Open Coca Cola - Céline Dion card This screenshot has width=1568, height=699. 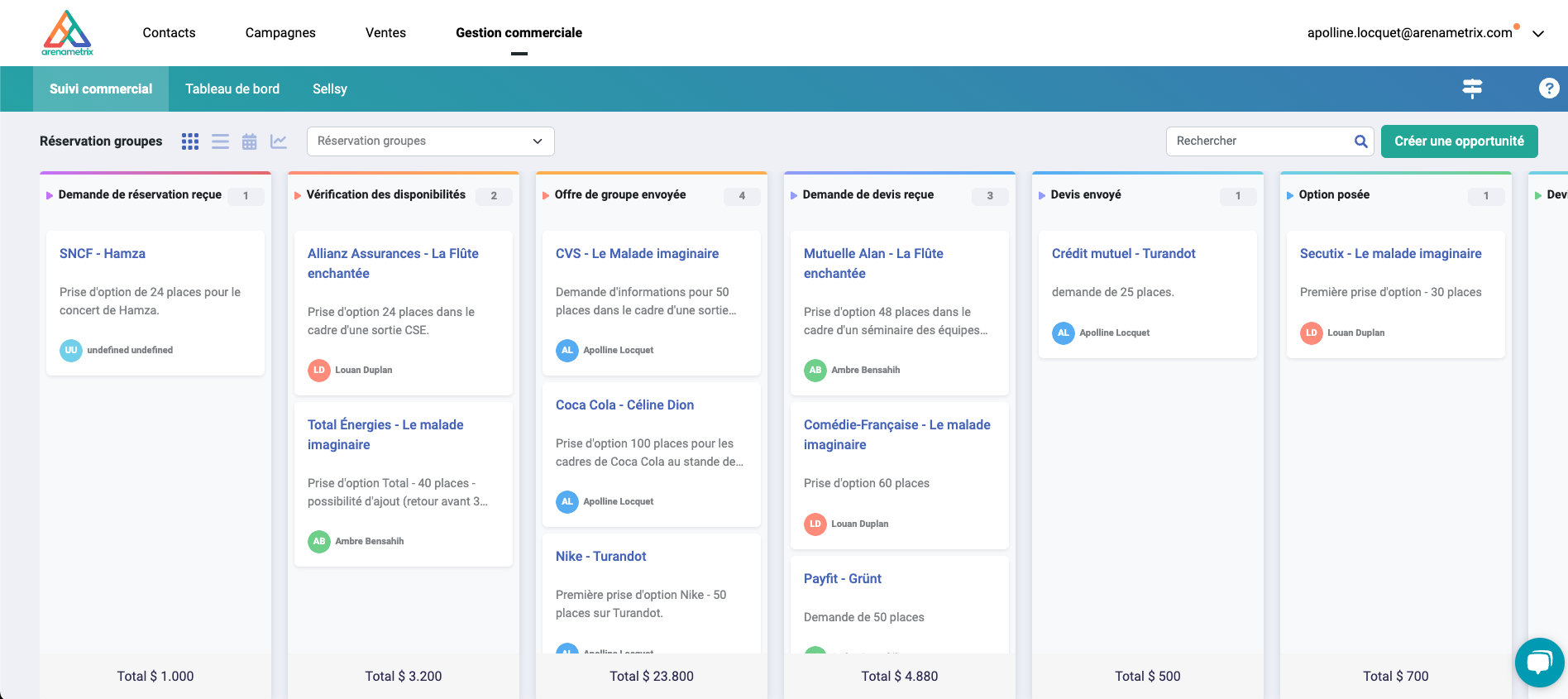point(624,405)
